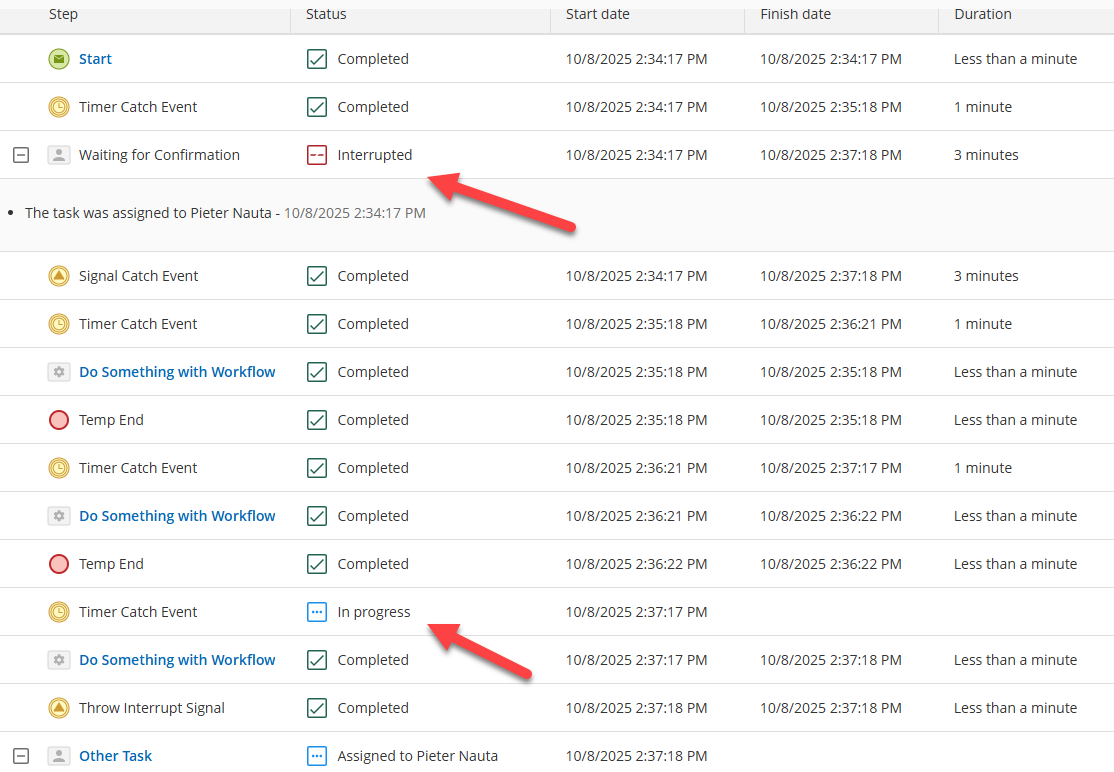Collapse the Waiting for Confirmation row details

click(21, 155)
